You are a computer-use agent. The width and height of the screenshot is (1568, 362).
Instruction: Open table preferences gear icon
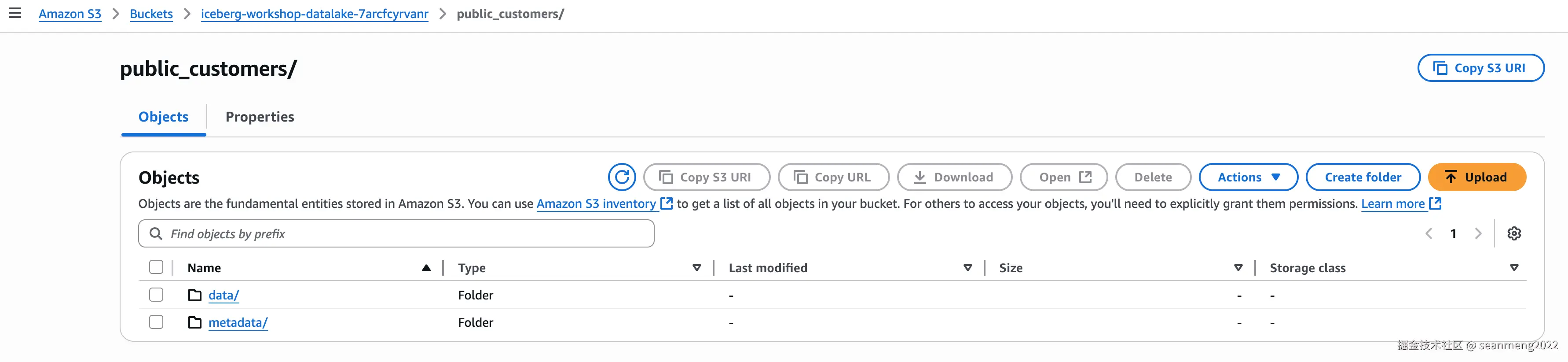pos(1514,233)
